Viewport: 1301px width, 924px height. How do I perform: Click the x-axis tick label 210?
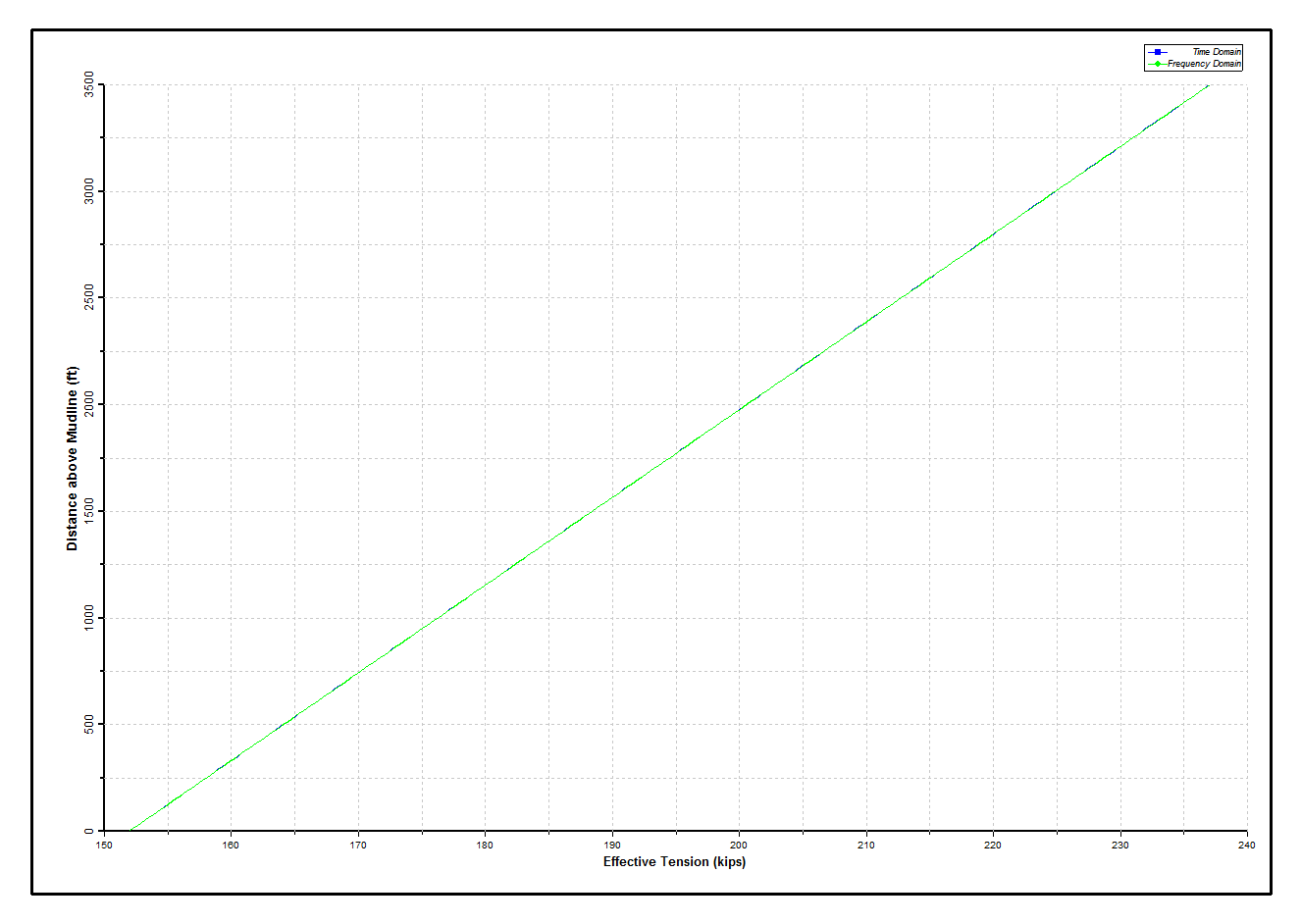866,845
